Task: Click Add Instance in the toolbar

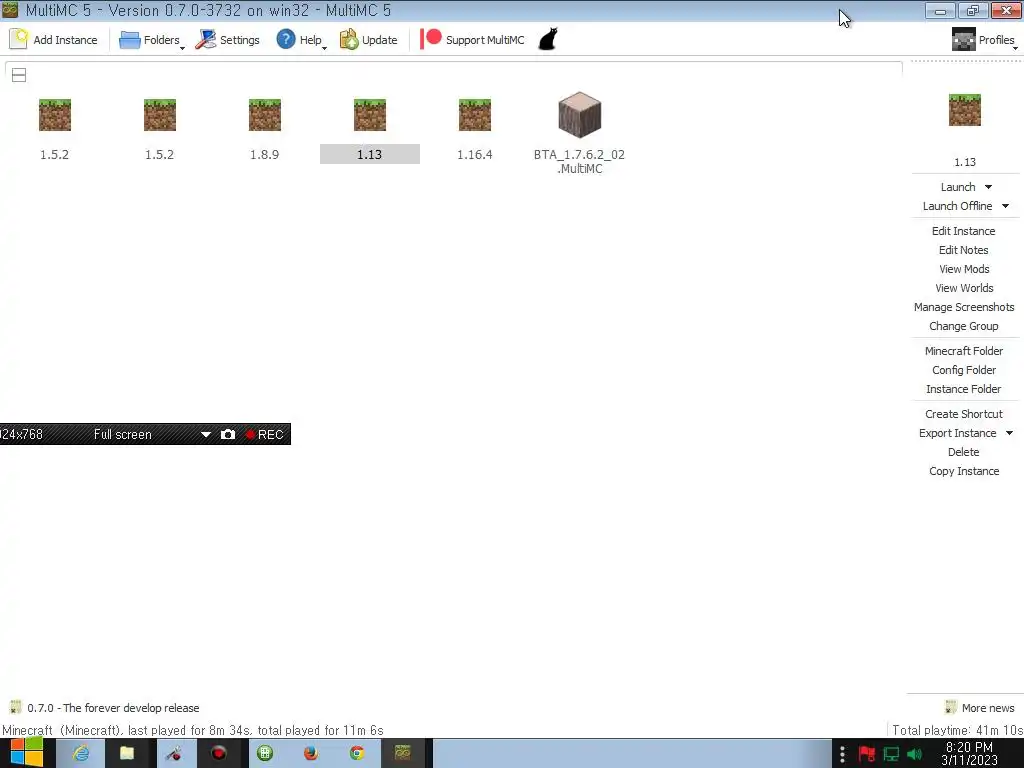Action: (x=54, y=40)
